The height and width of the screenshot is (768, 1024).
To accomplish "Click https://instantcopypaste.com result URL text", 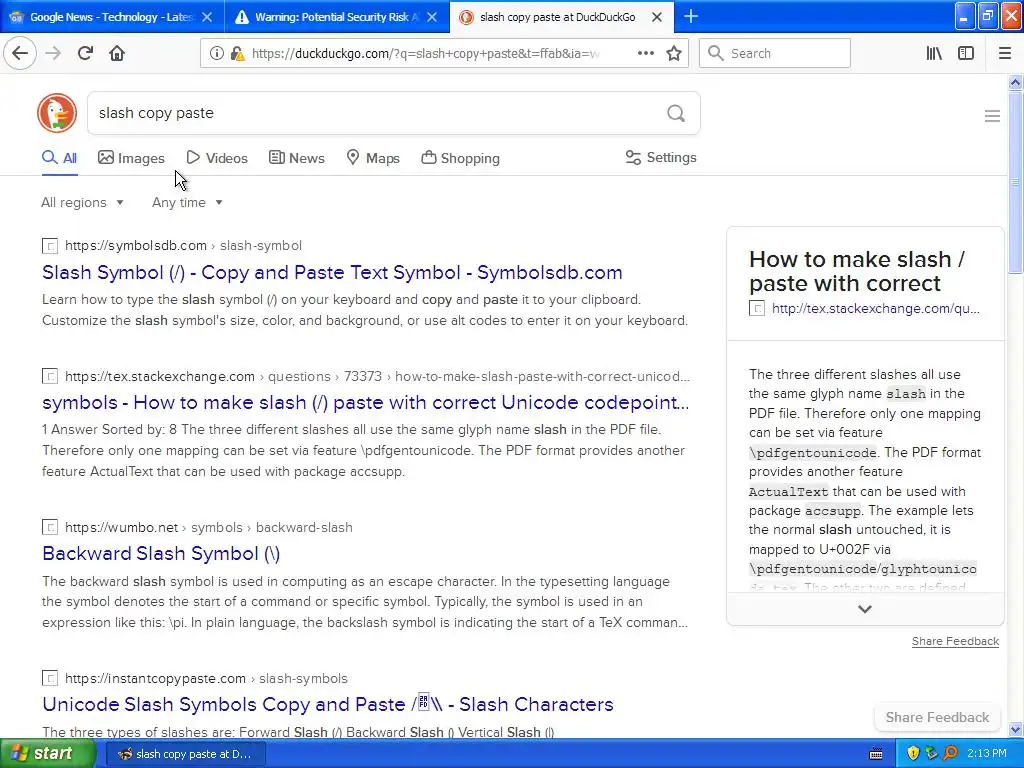I will [155, 678].
